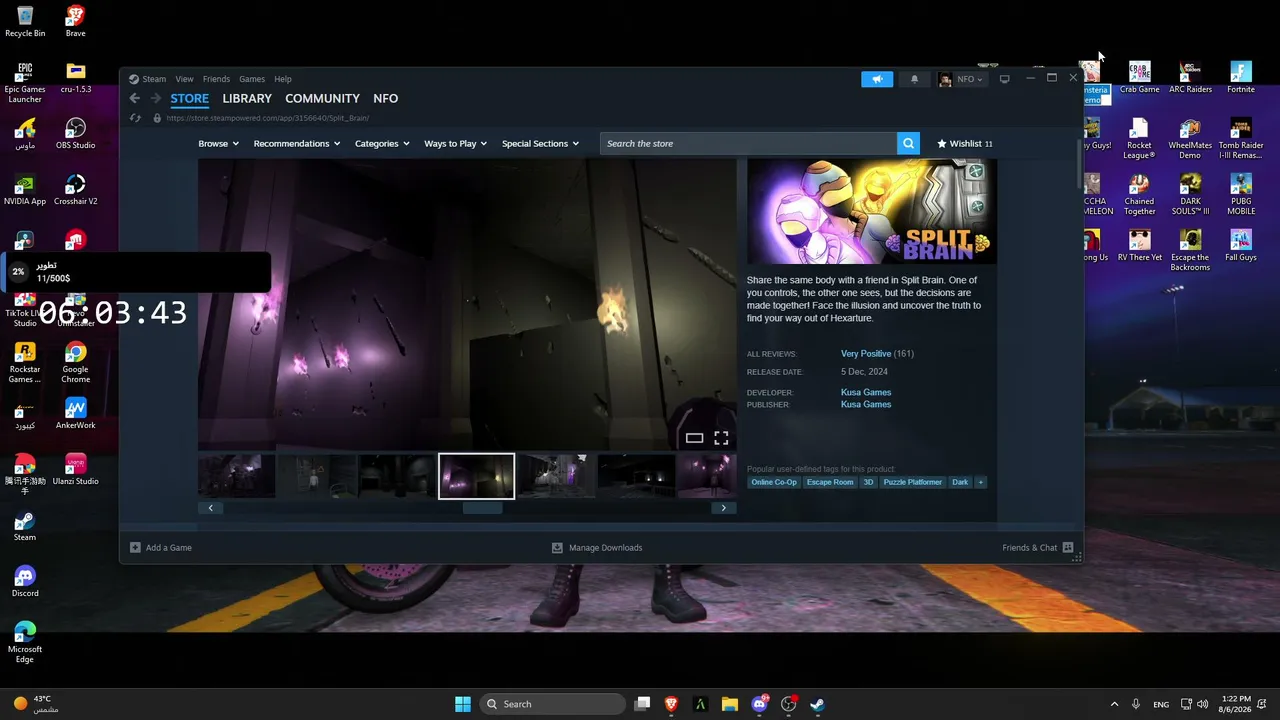This screenshot has height=720, width=1280.
Task: Go back with Steam's back arrow
Action: 135,98
